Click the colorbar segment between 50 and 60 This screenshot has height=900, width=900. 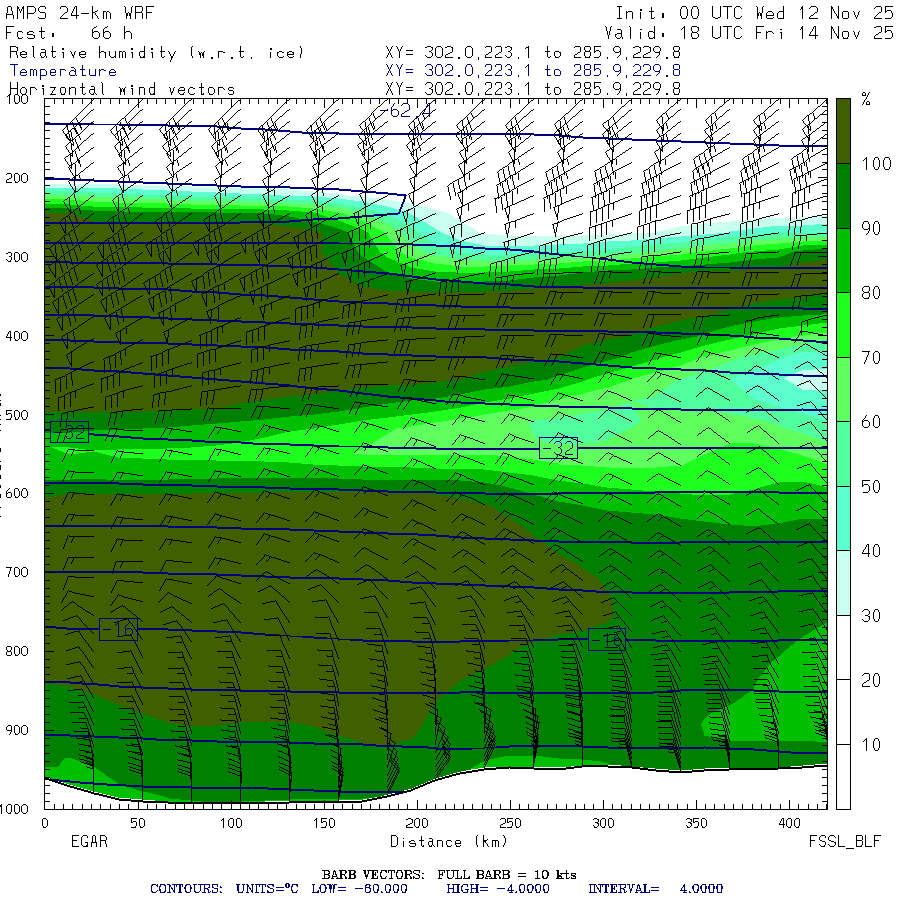[x=843, y=454]
